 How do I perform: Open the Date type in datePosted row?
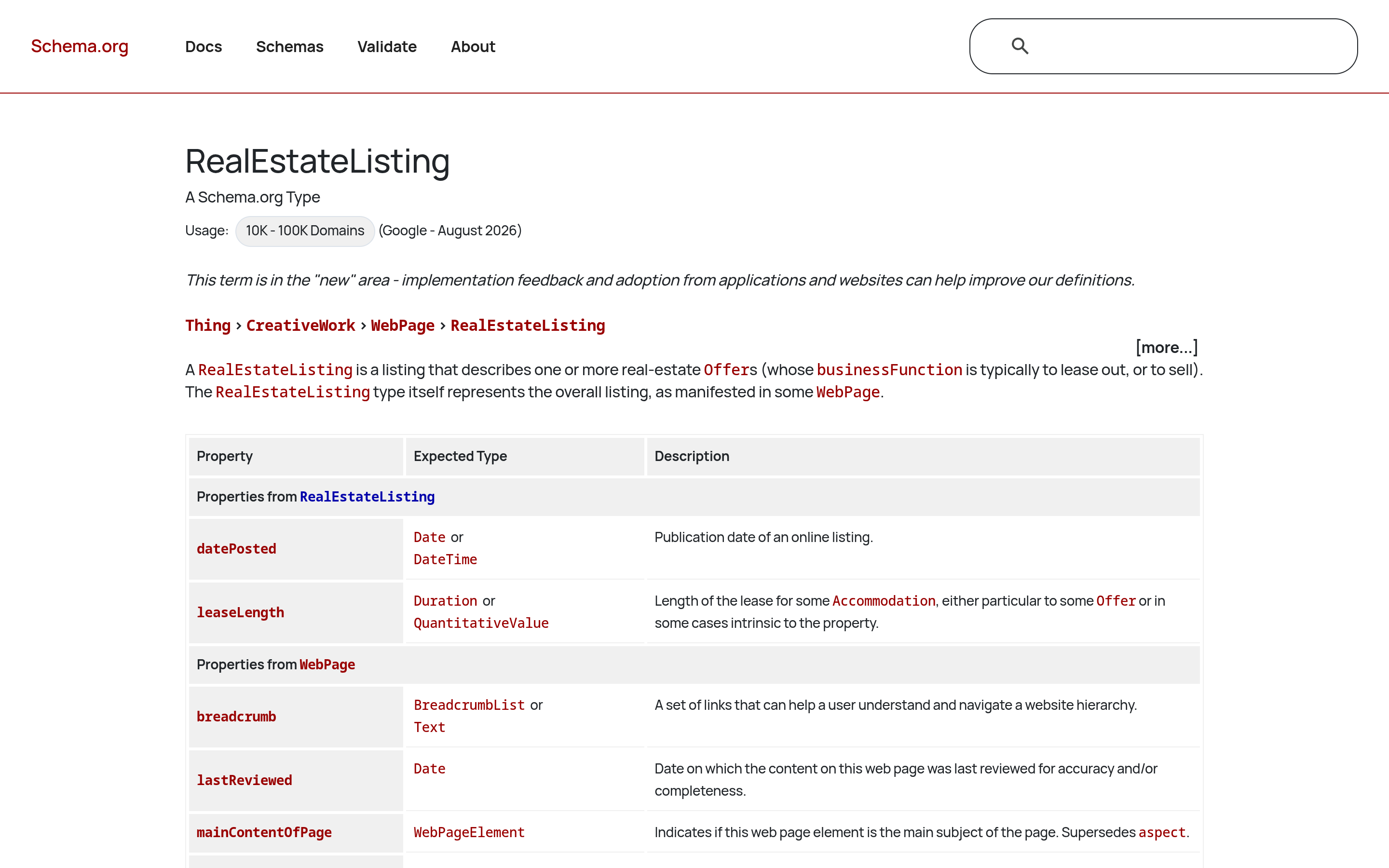429,537
